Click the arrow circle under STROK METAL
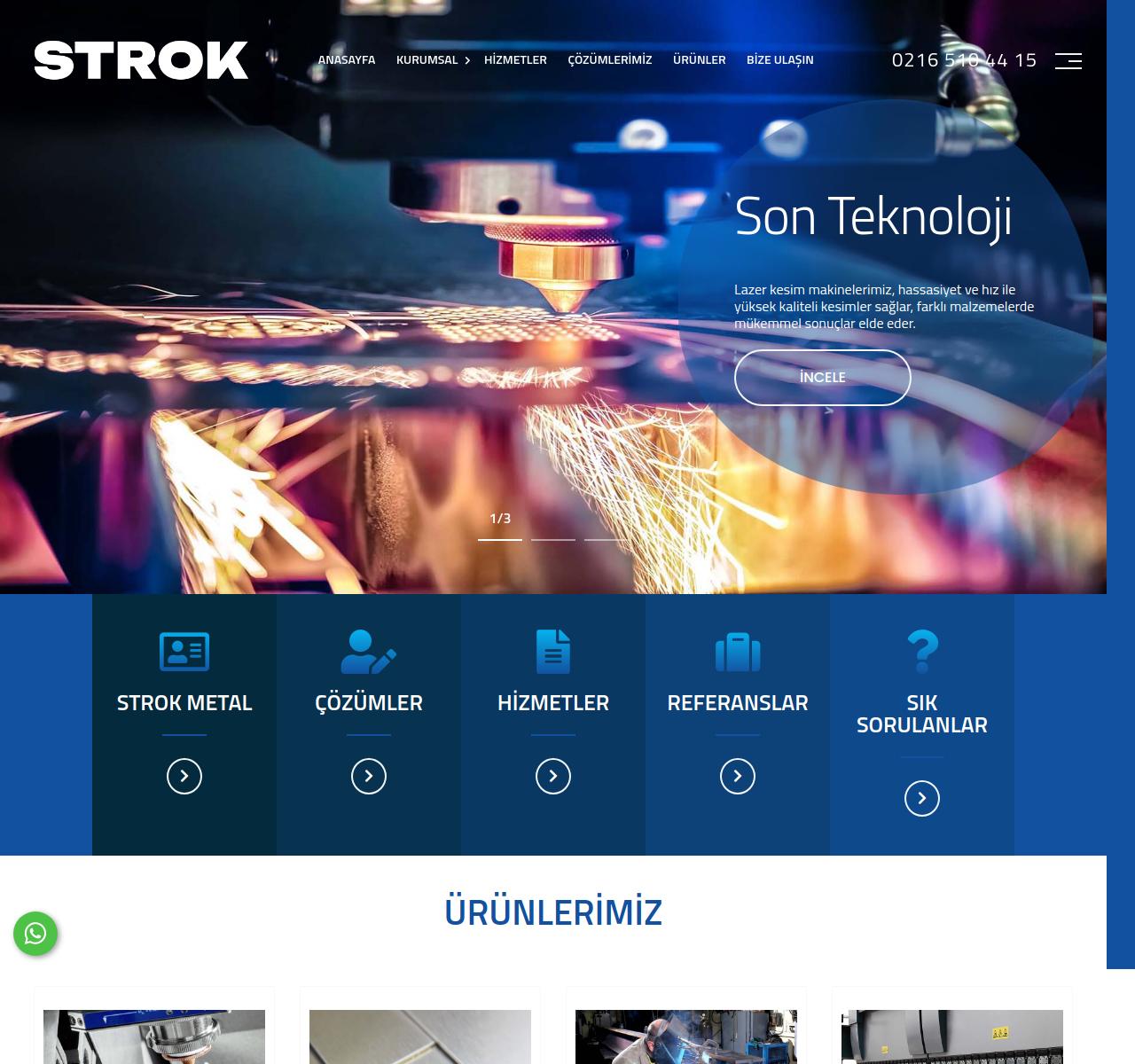The image size is (1135, 1064). pyautogui.click(x=184, y=776)
